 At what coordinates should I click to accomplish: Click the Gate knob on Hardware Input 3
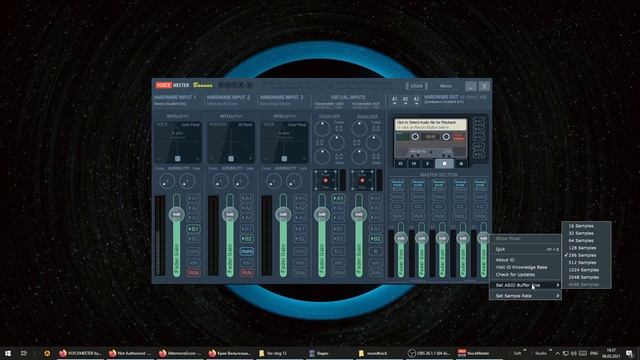tap(294, 181)
